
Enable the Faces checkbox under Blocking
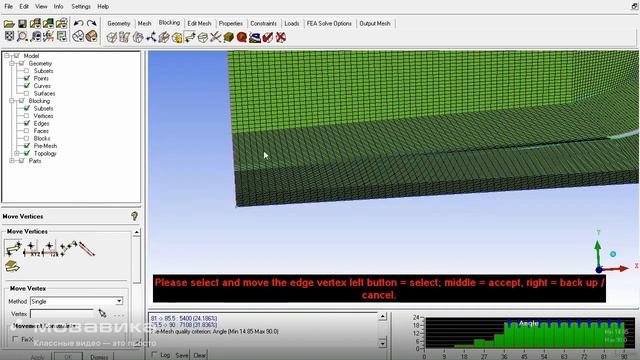click(27, 131)
